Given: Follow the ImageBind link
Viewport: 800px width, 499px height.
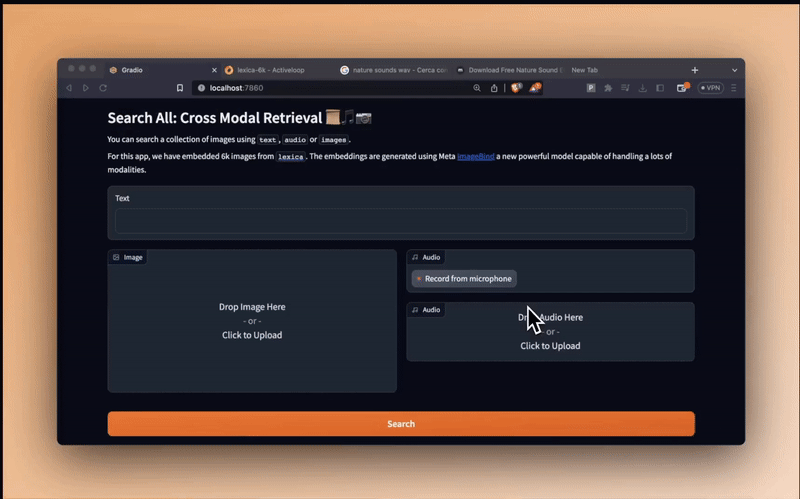Looking at the screenshot, I should click(x=476, y=156).
